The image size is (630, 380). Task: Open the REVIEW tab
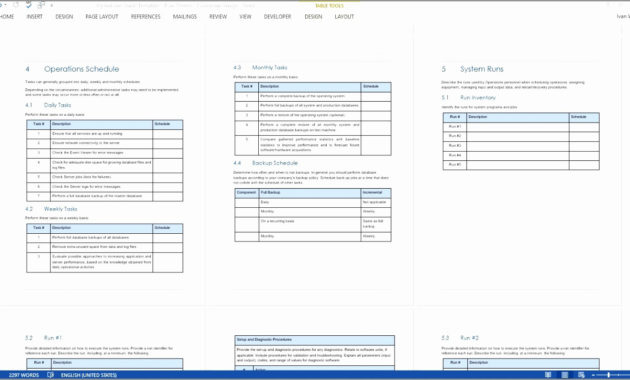pos(218,16)
